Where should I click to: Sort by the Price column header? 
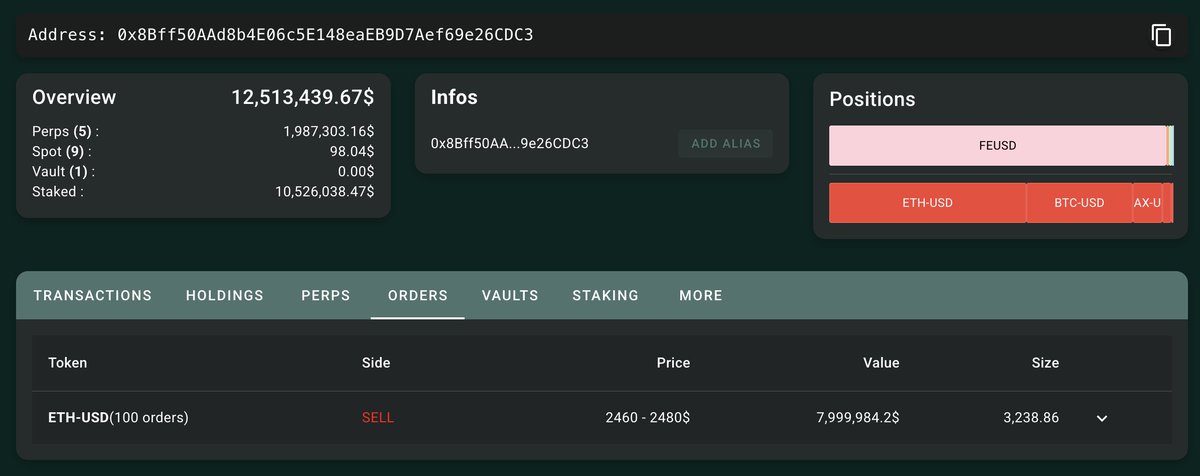pyautogui.click(x=673, y=363)
